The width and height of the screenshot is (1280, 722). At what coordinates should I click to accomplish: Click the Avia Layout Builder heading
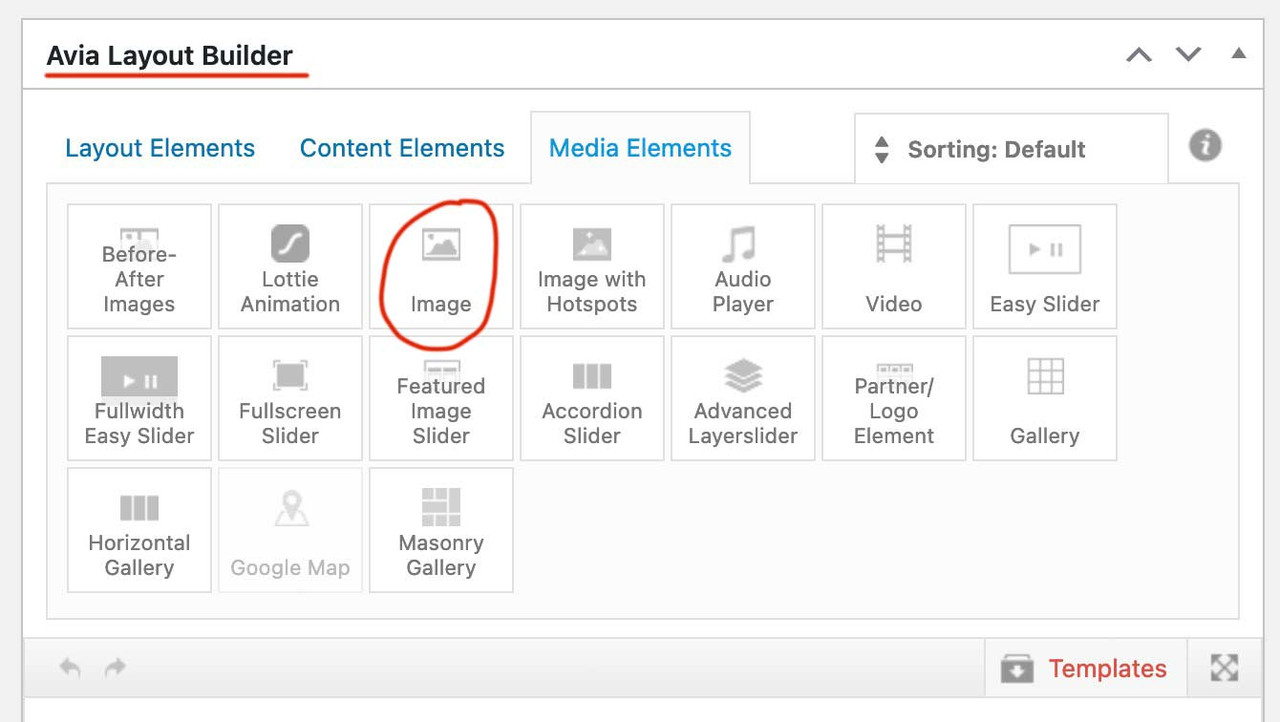[x=170, y=56]
